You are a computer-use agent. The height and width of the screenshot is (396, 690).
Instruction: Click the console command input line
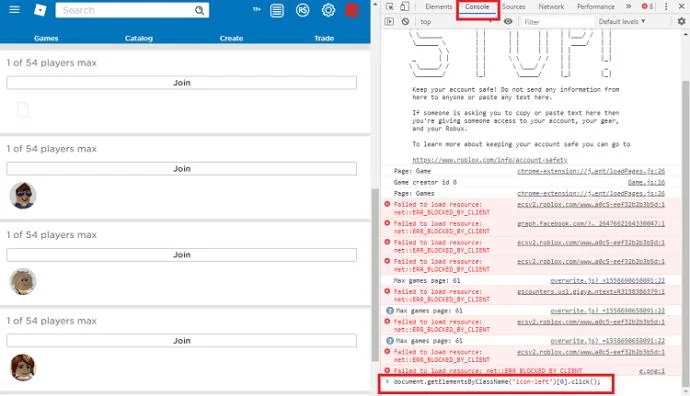[497, 382]
